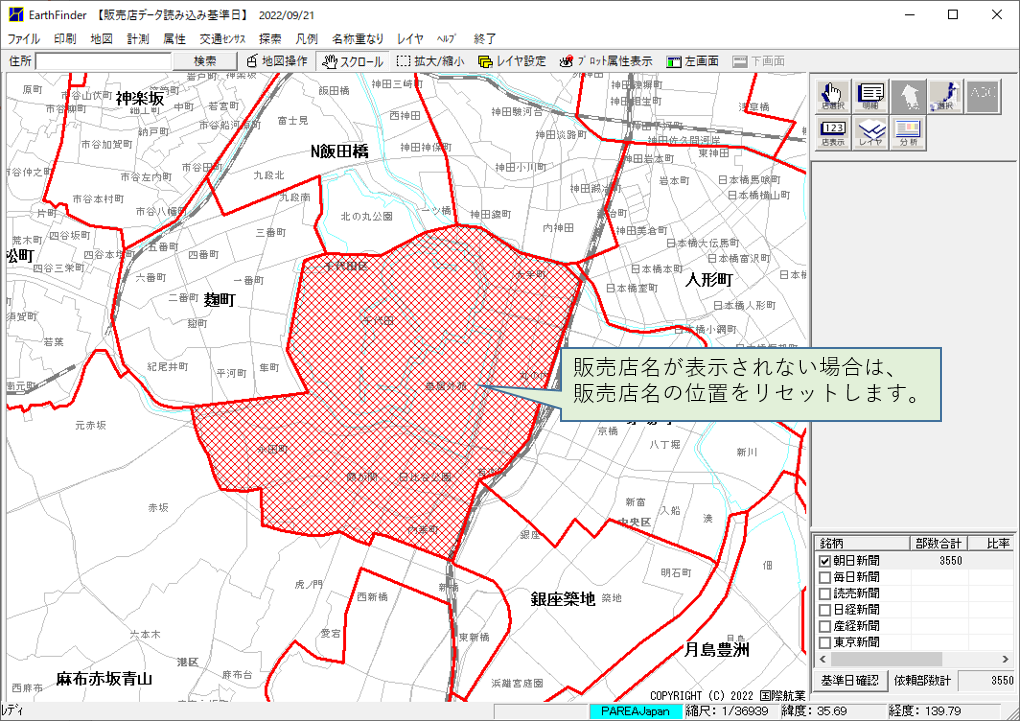Viewport: 1020px width, 721px height.
Task: Open the 地図 map menu
Action: [101, 39]
